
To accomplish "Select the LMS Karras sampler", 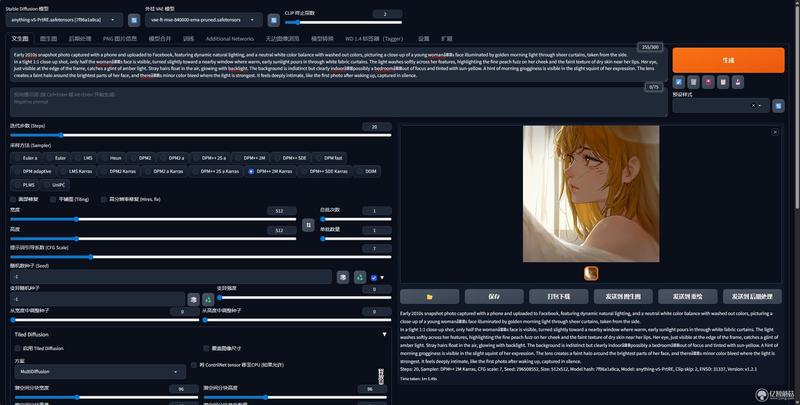I will click(x=77, y=171).
